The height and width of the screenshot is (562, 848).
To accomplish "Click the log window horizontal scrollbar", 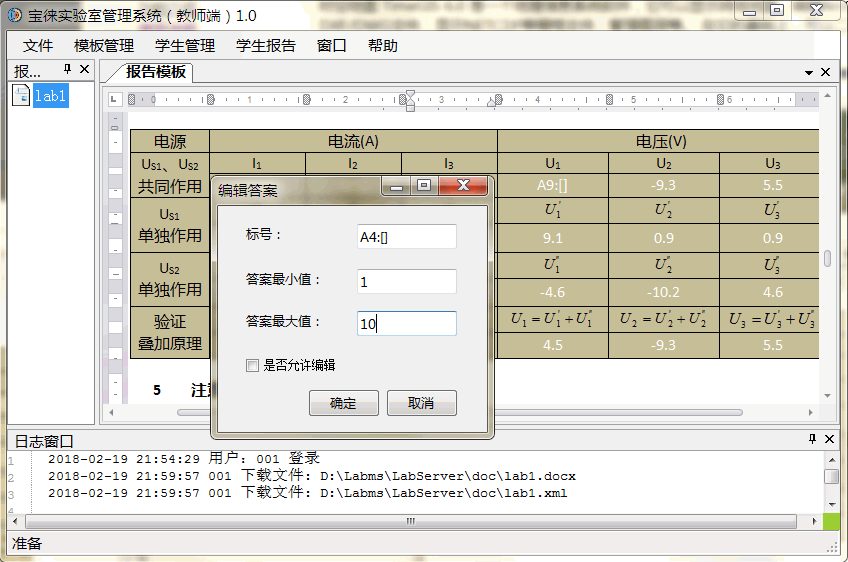I will pyautogui.click(x=410, y=521).
